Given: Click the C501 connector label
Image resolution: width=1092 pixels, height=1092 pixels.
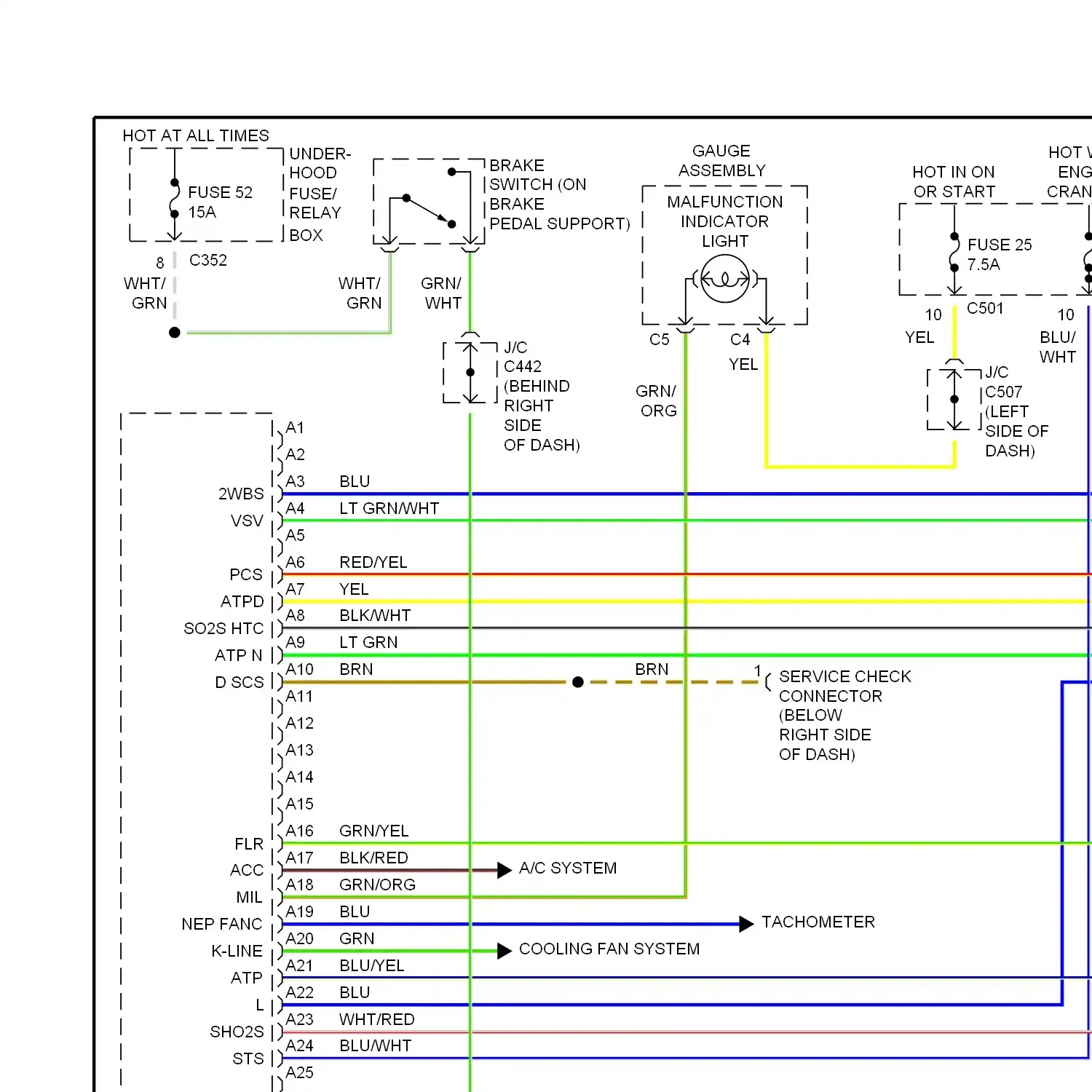Looking at the screenshot, I should click(985, 308).
